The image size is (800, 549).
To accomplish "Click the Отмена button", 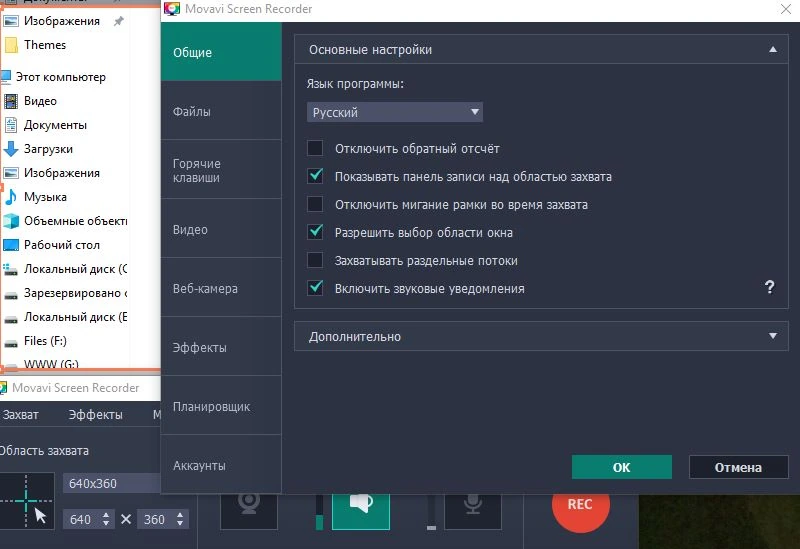I will point(738,467).
